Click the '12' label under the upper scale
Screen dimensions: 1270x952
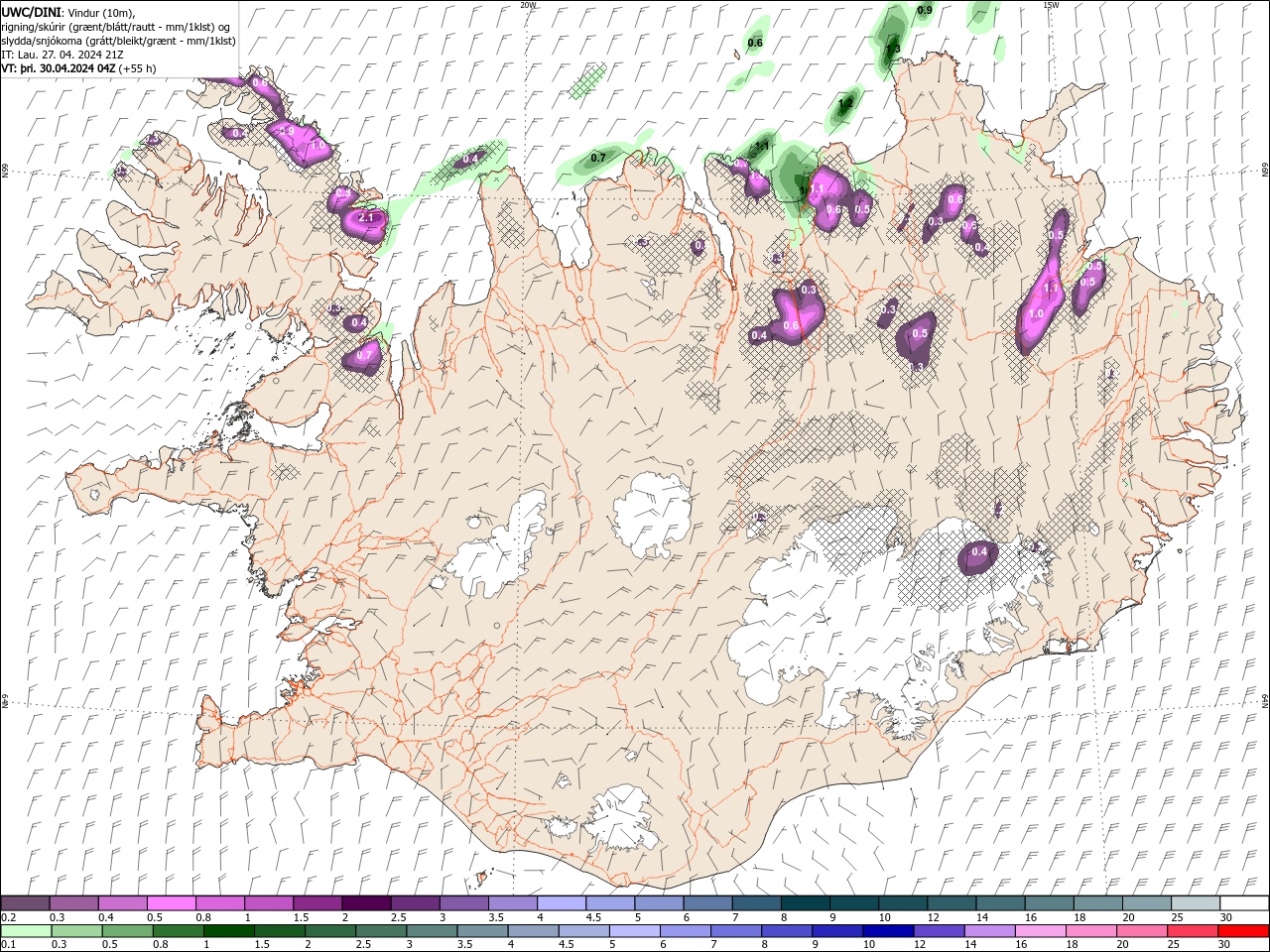[x=934, y=917]
